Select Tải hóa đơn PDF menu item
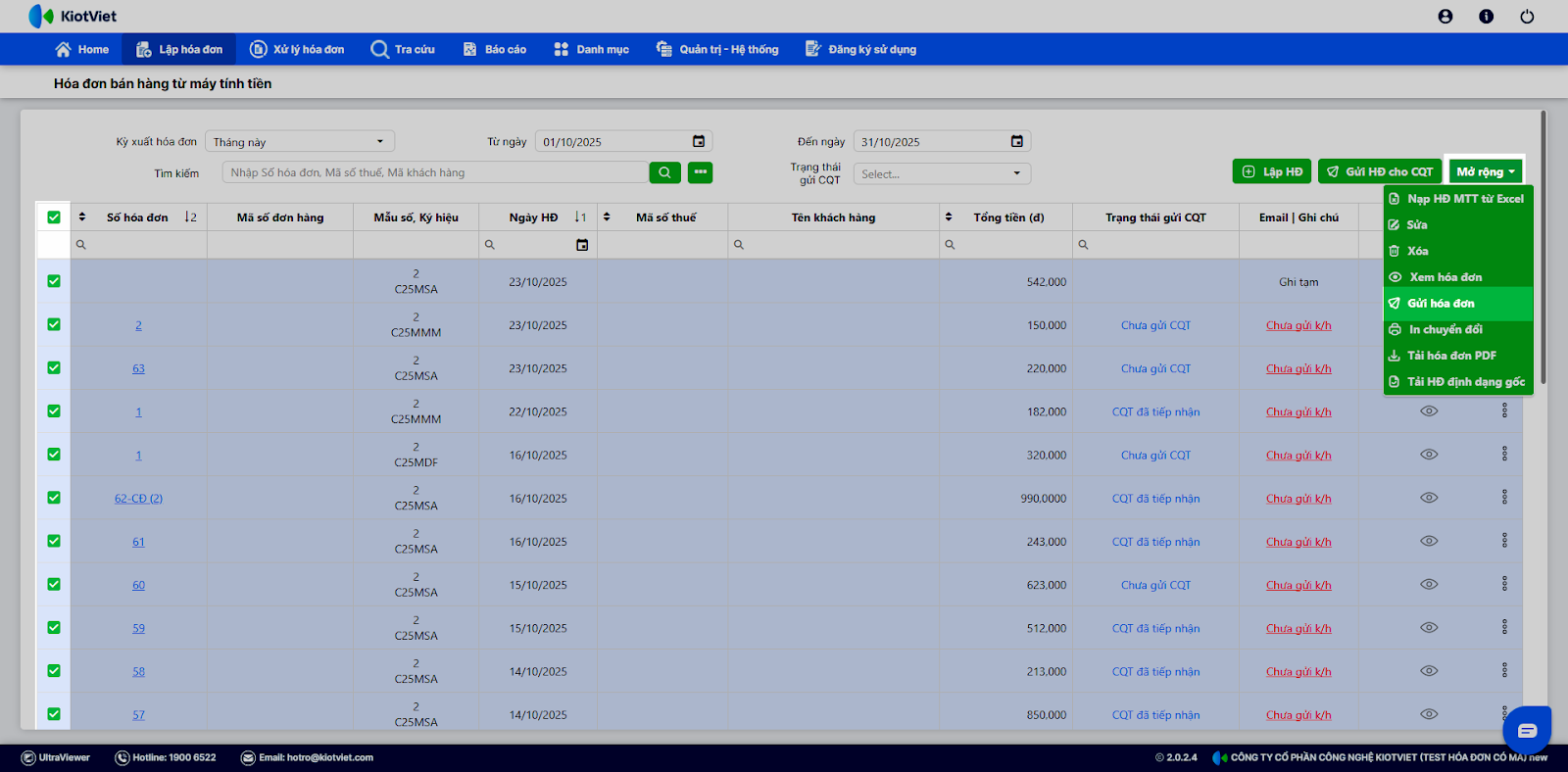 click(1458, 356)
